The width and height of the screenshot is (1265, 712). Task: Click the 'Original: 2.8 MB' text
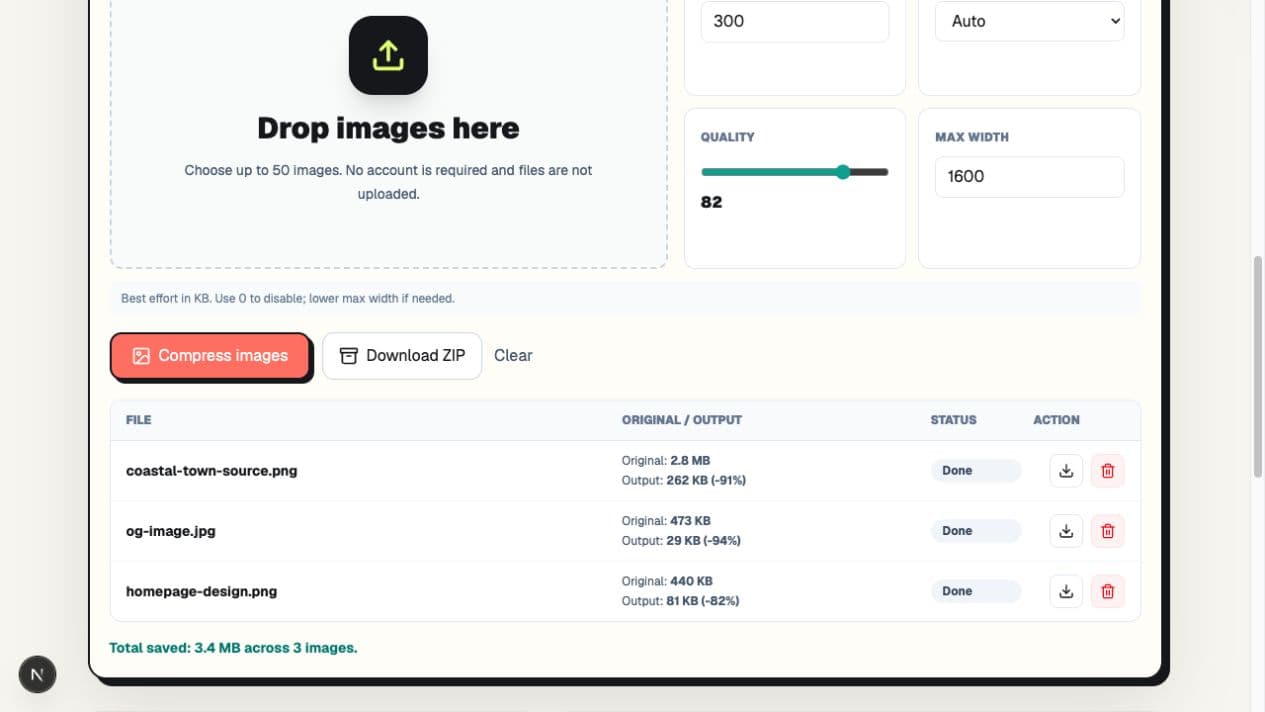666,461
